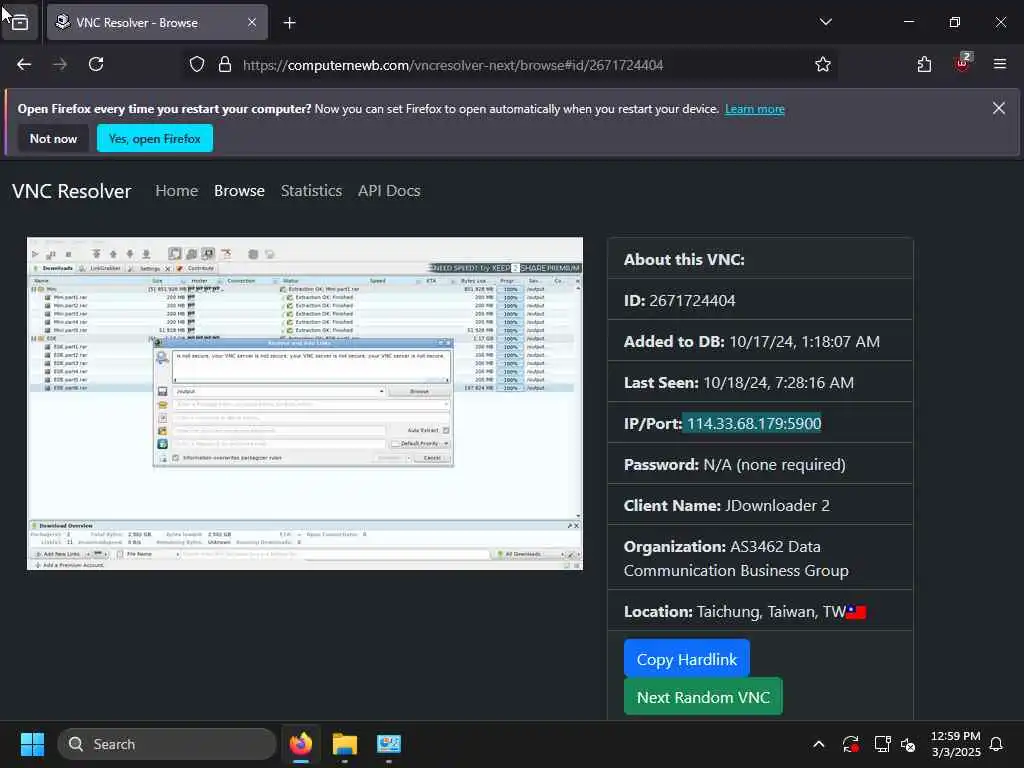Open a new browser tab
This screenshot has width=1024, height=768.
point(289,23)
